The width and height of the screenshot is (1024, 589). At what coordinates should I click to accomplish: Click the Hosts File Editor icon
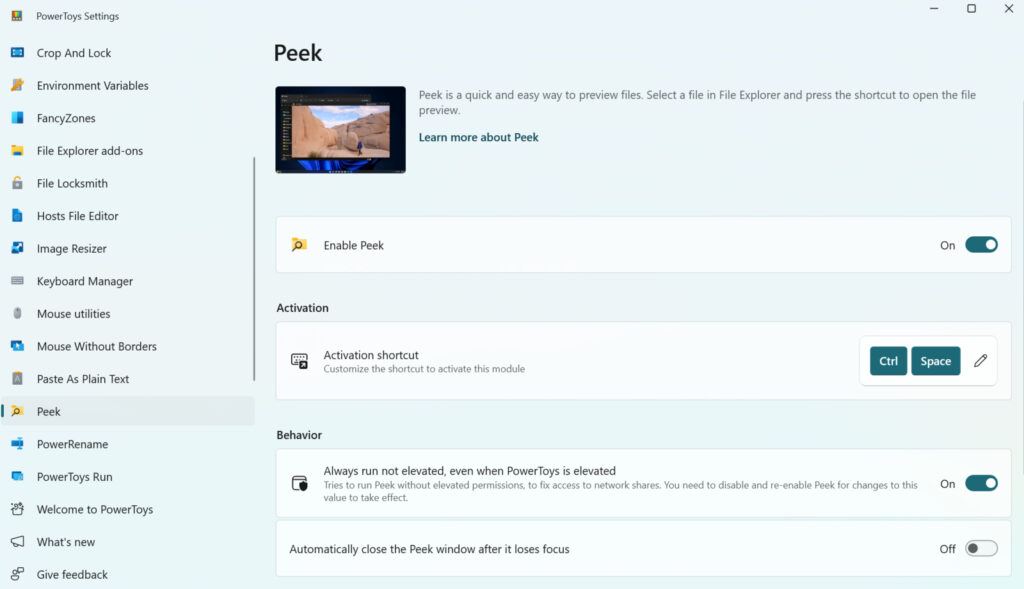17,216
